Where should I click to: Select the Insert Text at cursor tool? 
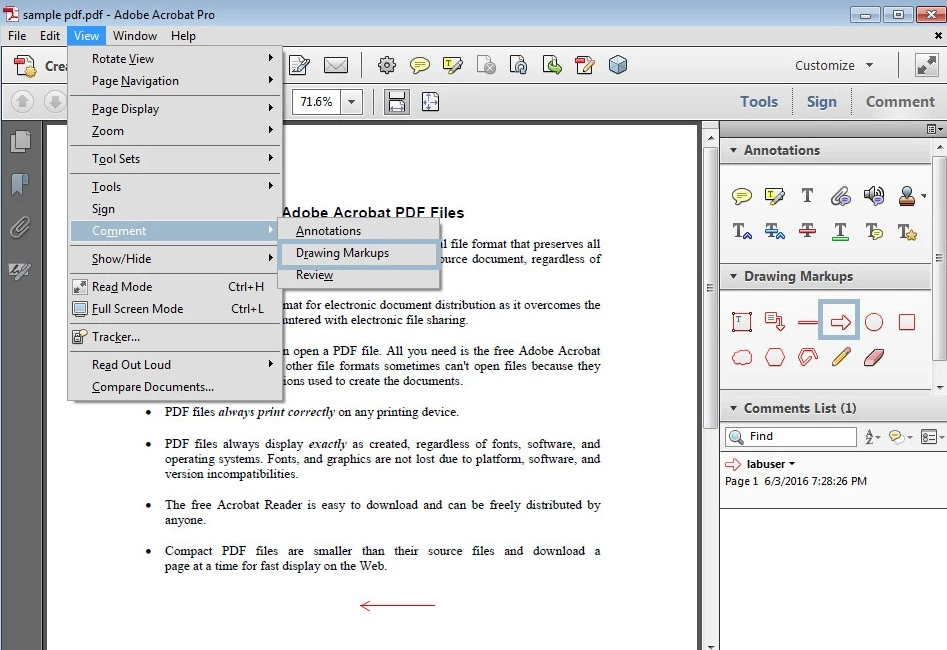click(742, 231)
